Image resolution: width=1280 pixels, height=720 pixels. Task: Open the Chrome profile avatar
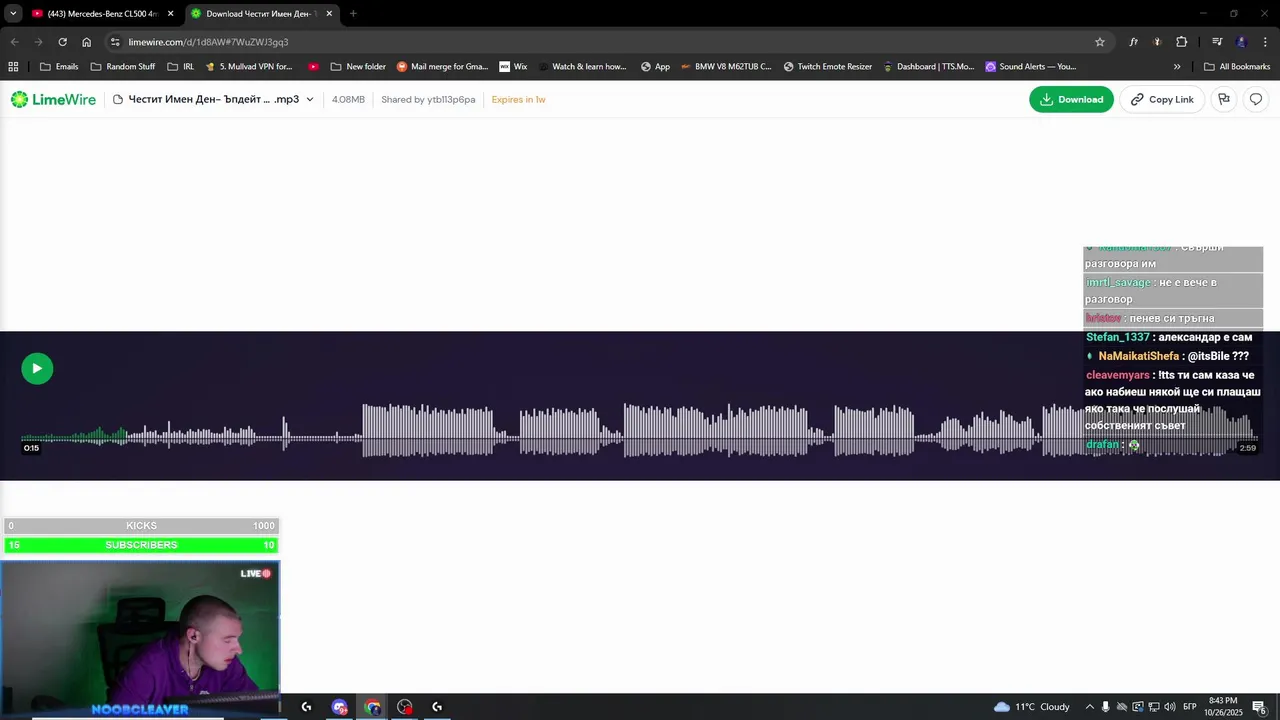point(1242,42)
